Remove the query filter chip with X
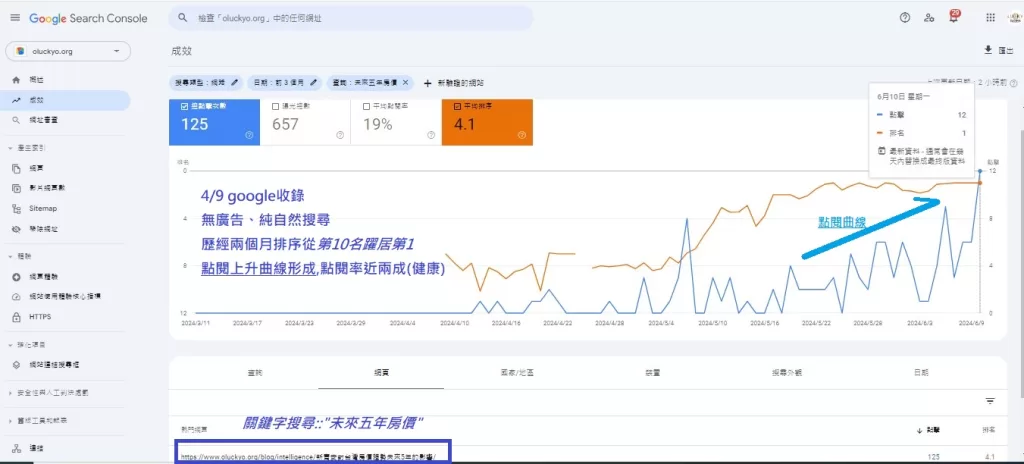The image size is (1024, 464). tap(404, 82)
